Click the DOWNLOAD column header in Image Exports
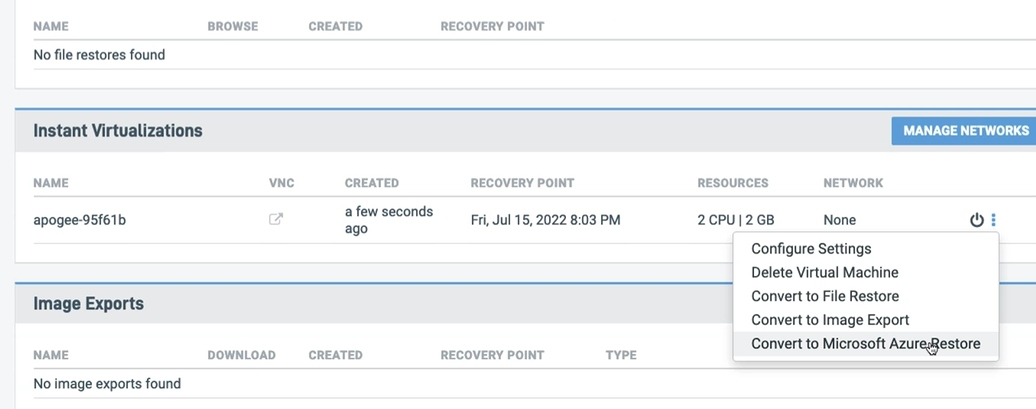1036x409 pixels. click(241, 355)
